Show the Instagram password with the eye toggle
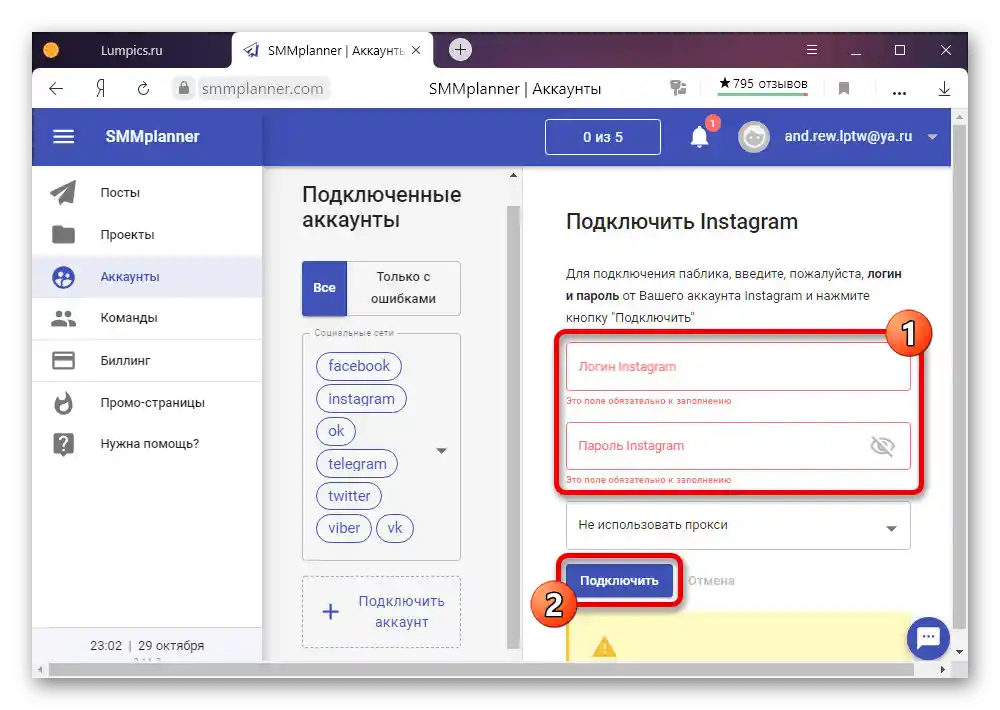Image resolution: width=1000 pixels, height=710 pixels. tap(882, 447)
